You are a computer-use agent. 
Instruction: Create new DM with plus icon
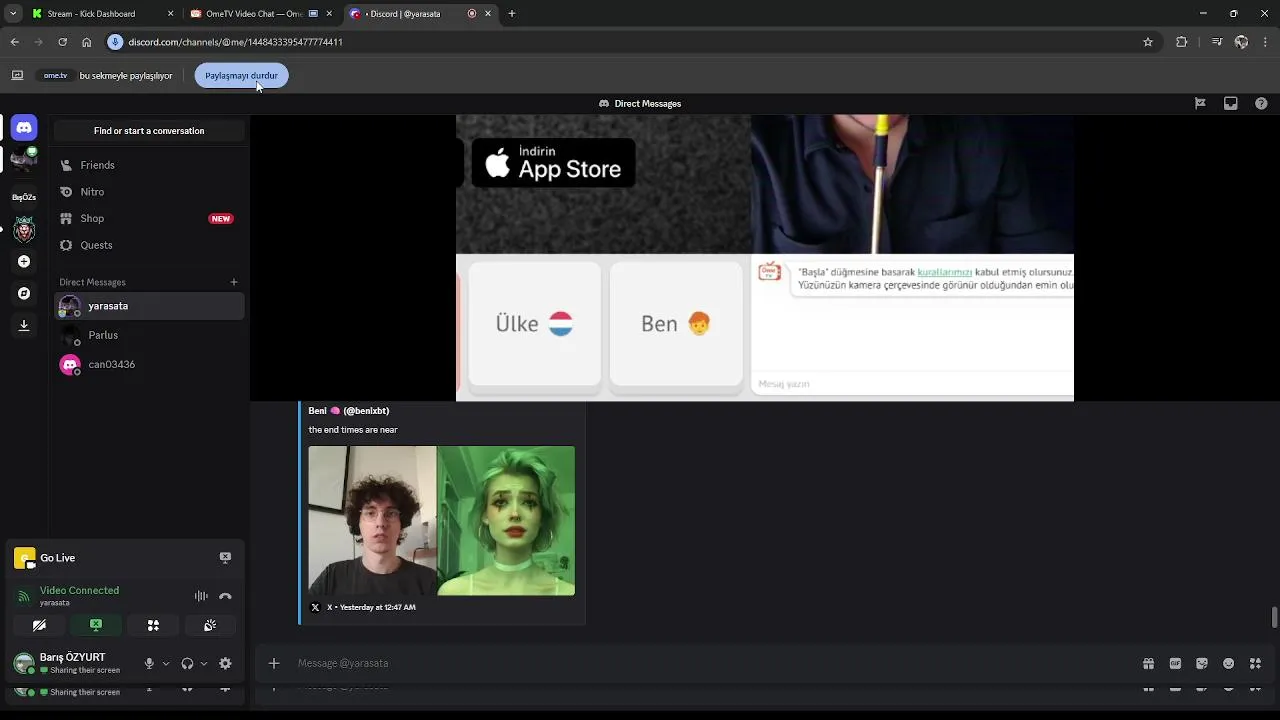coord(234,282)
